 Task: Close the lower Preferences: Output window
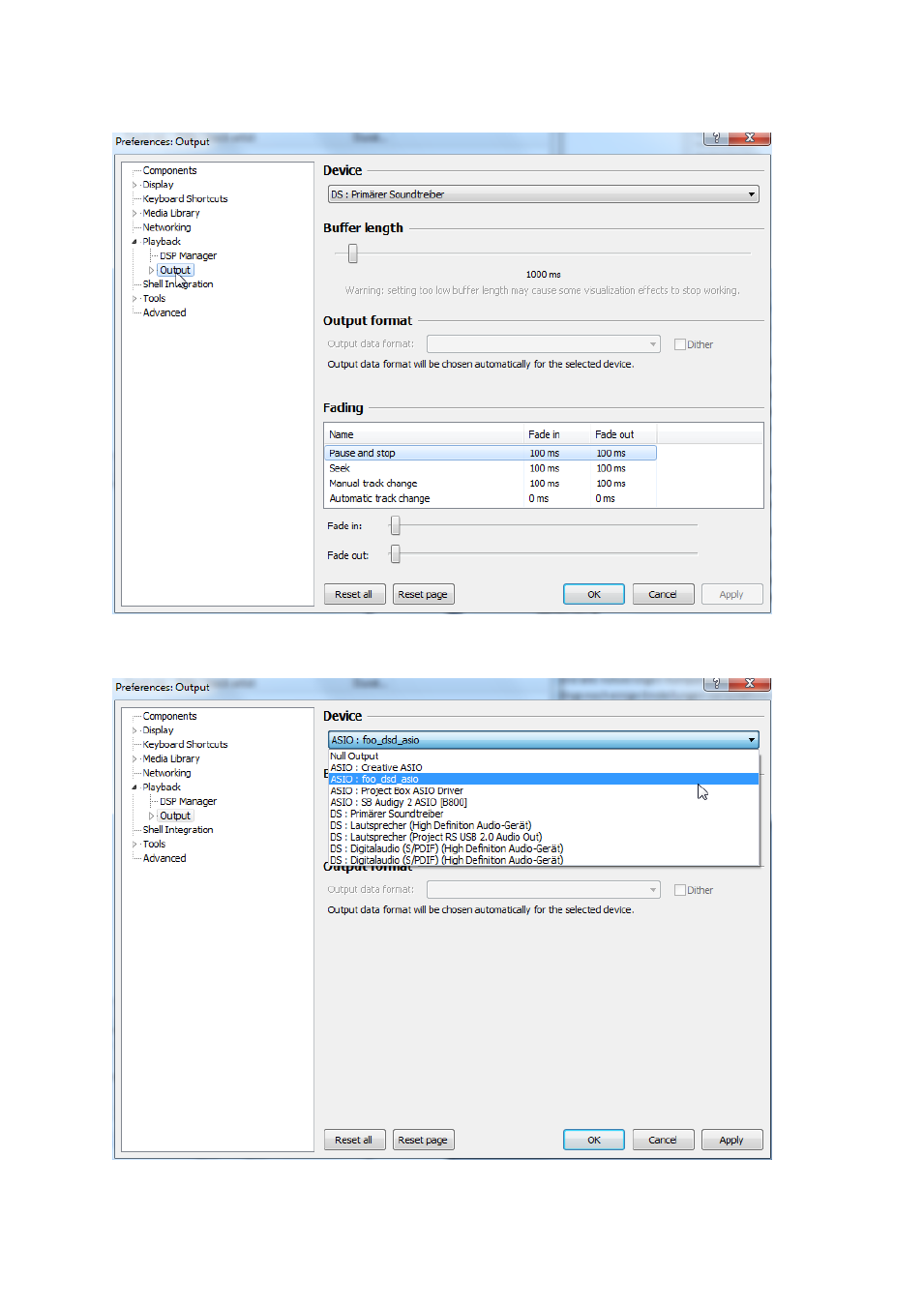pos(749,684)
